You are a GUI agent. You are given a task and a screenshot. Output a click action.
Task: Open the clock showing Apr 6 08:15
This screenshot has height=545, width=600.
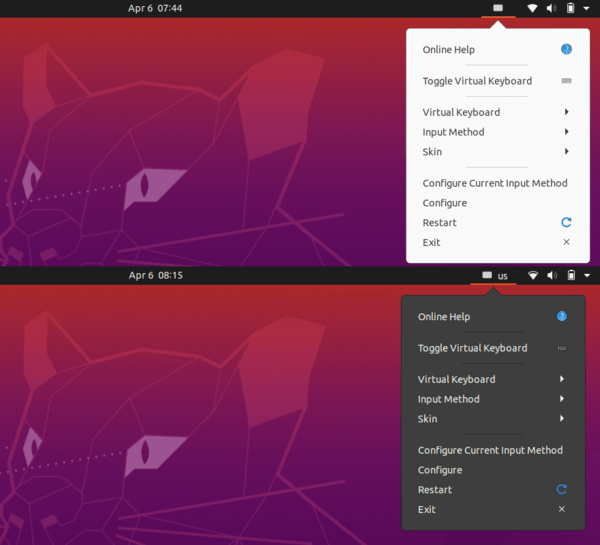[x=156, y=276]
